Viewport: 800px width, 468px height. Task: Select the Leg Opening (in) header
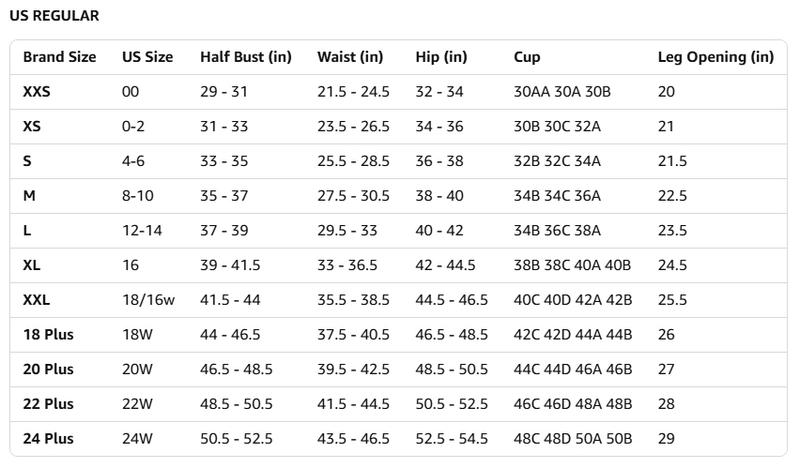pos(715,57)
